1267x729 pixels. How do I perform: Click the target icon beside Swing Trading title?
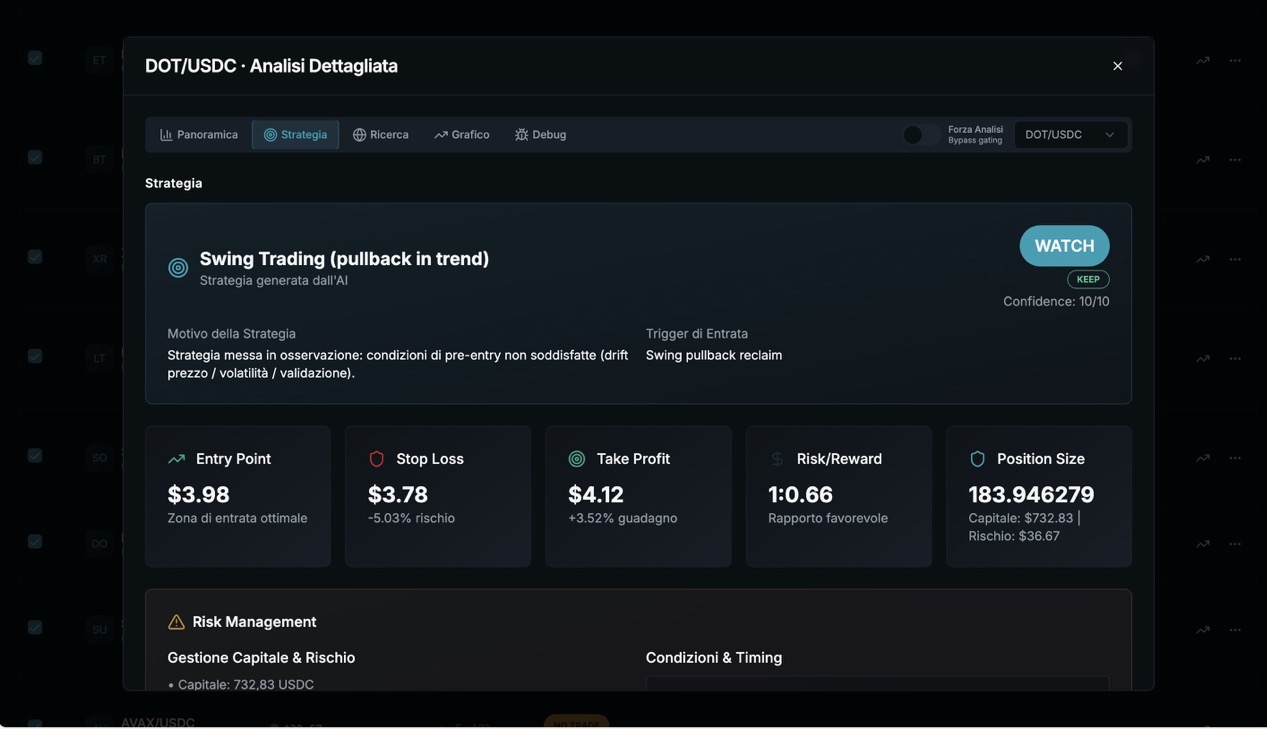(178, 268)
